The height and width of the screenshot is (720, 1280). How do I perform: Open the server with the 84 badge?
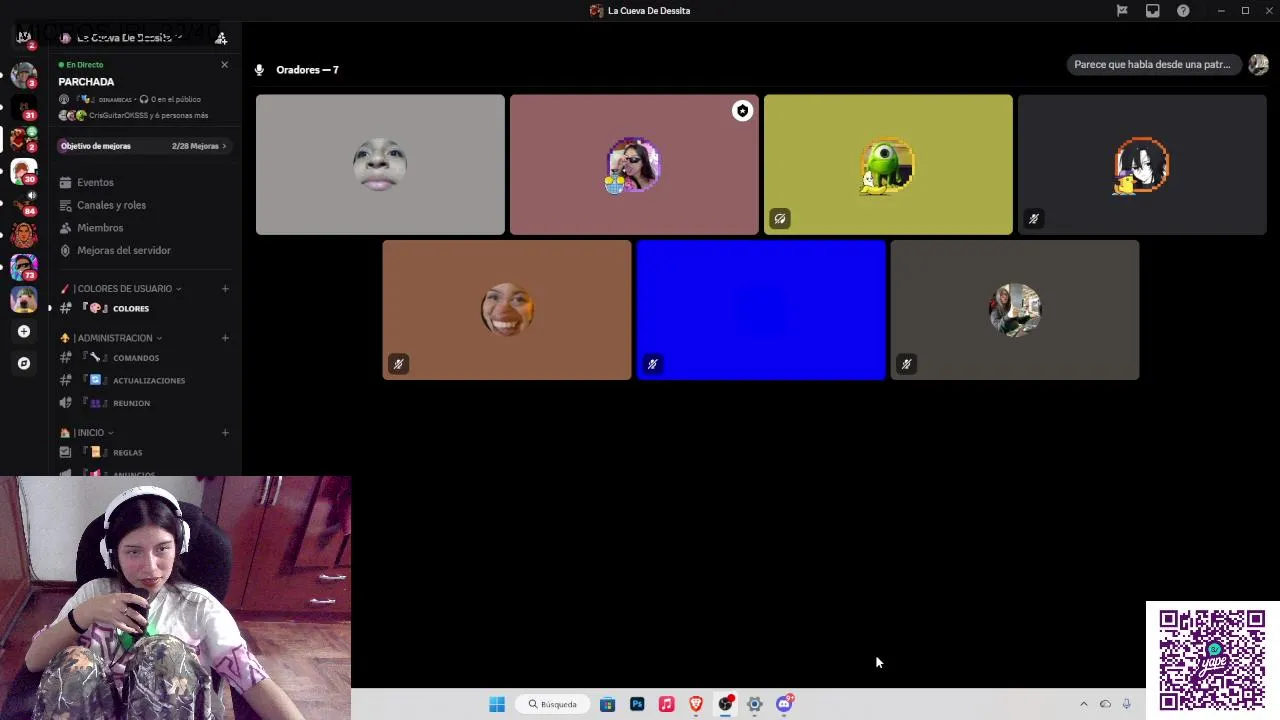click(24, 203)
